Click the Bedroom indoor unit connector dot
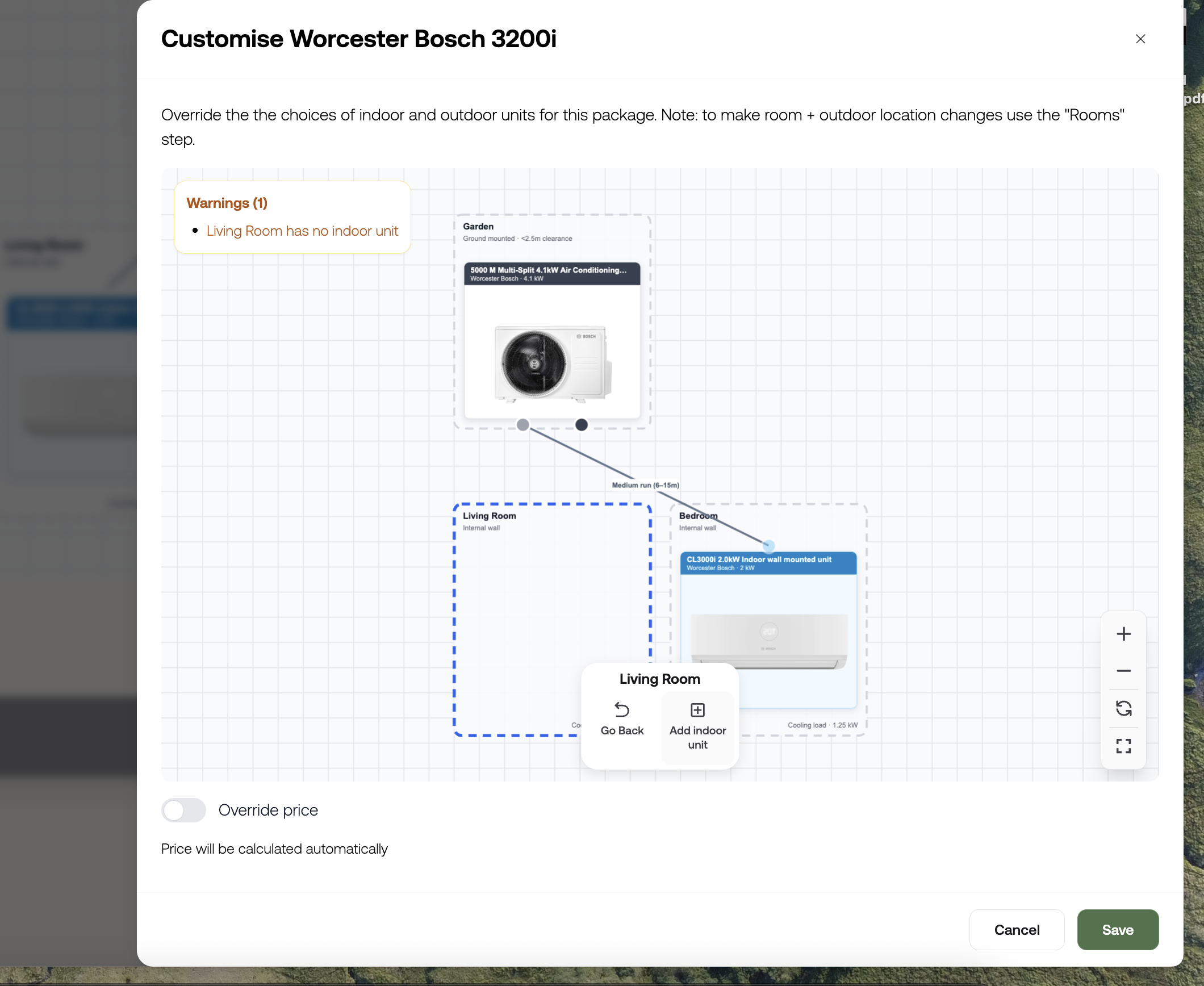Image resolution: width=1204 pixels, height=986 pixels. [768, 546]
